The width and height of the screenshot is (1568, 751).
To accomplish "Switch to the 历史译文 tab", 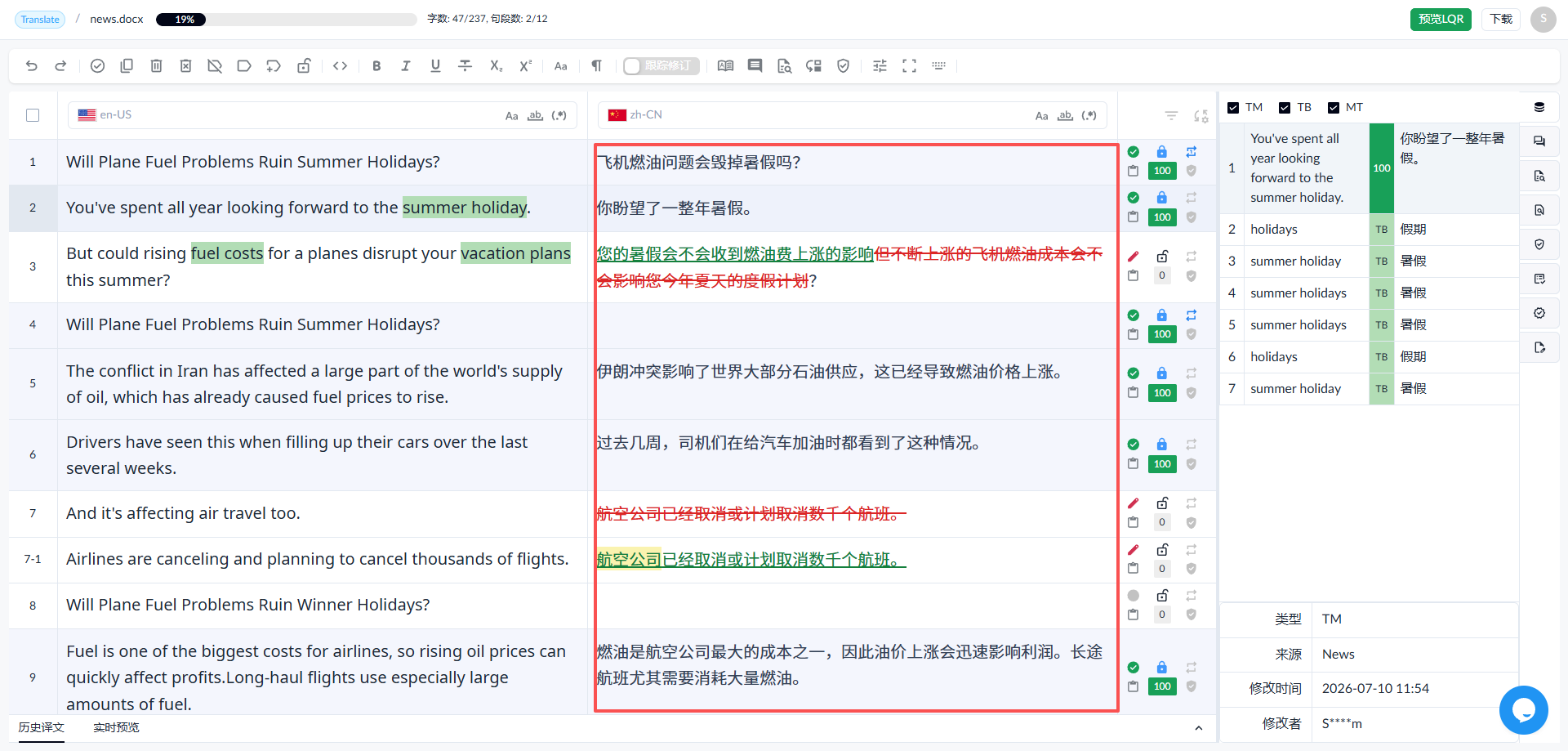I will [42, 727].
